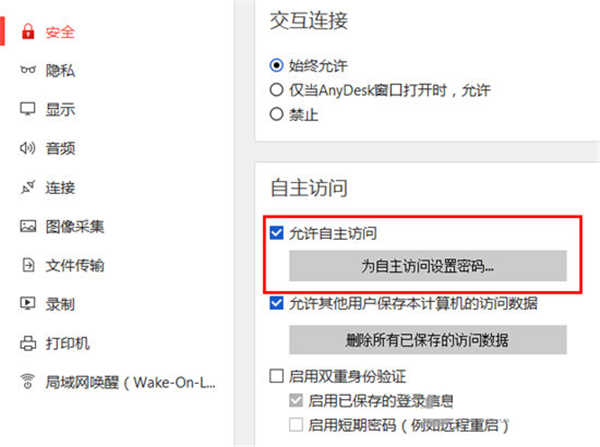Click 为自主访问设置密码 button

tap(428, 266)
